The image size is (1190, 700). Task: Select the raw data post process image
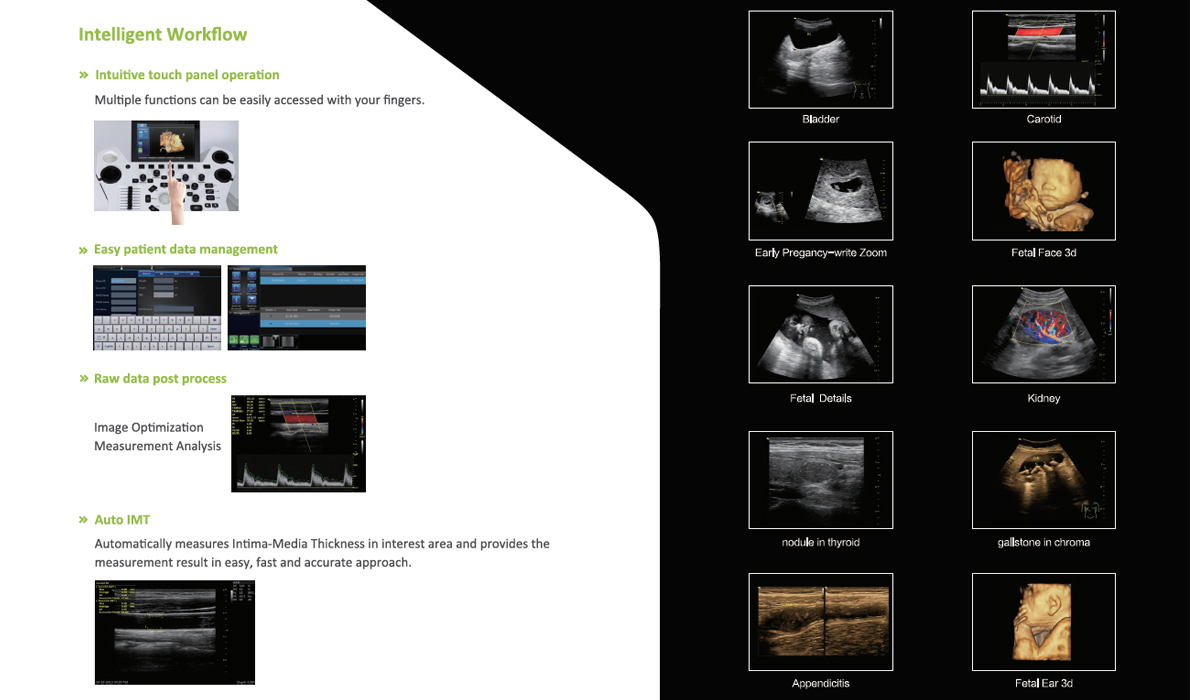(x=298, y=443)
